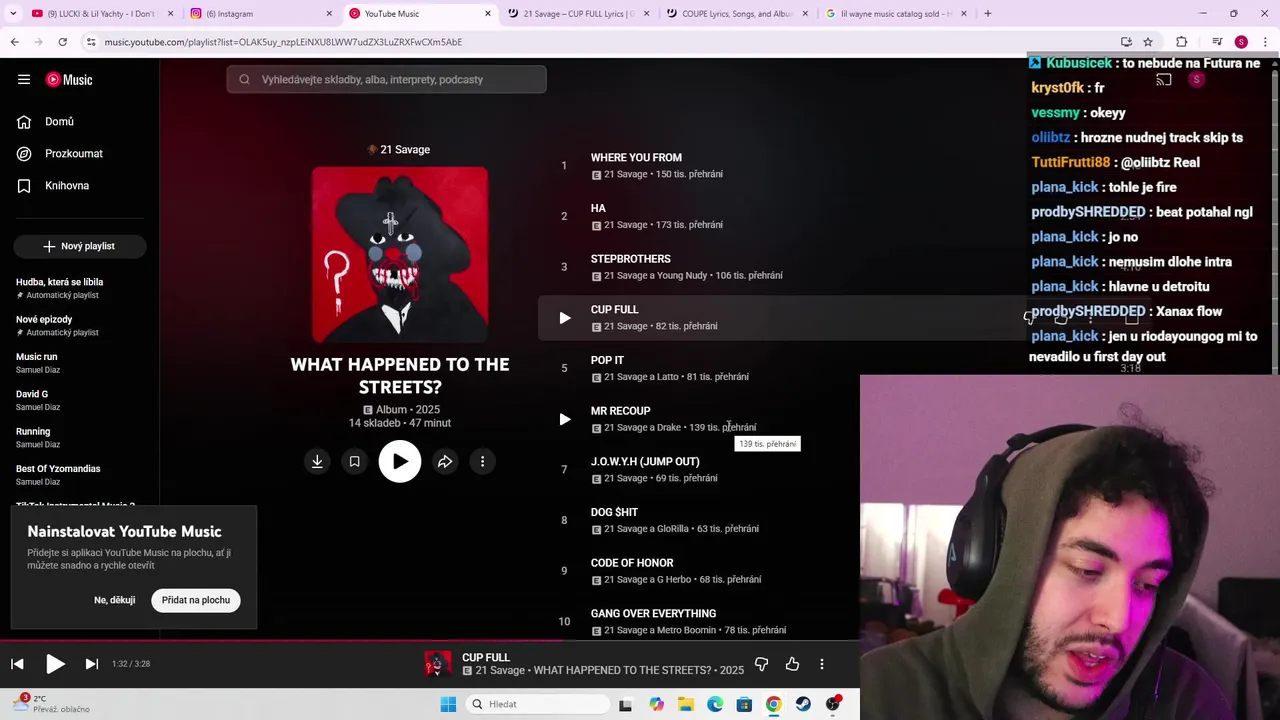Screen dimensions: 1280x720
Task: Switch to COUPE Lyrics, Songs tab
Action: point(737,14)
